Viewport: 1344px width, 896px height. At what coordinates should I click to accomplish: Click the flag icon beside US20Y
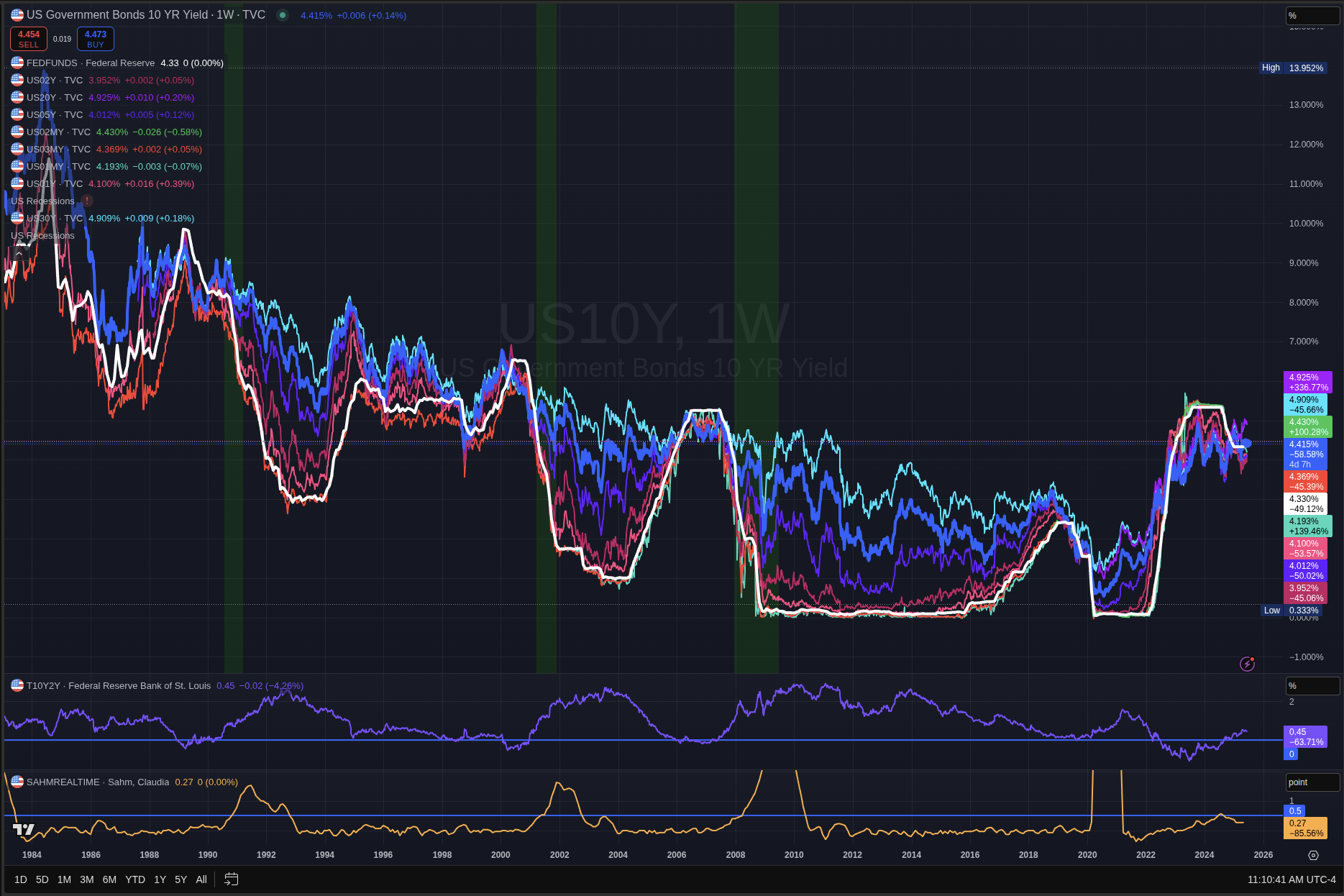[x=17, y=97]
